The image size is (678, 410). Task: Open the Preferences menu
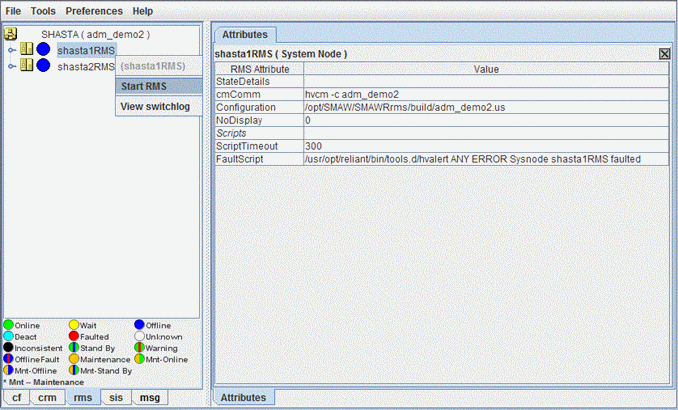(x=94, y=11)
